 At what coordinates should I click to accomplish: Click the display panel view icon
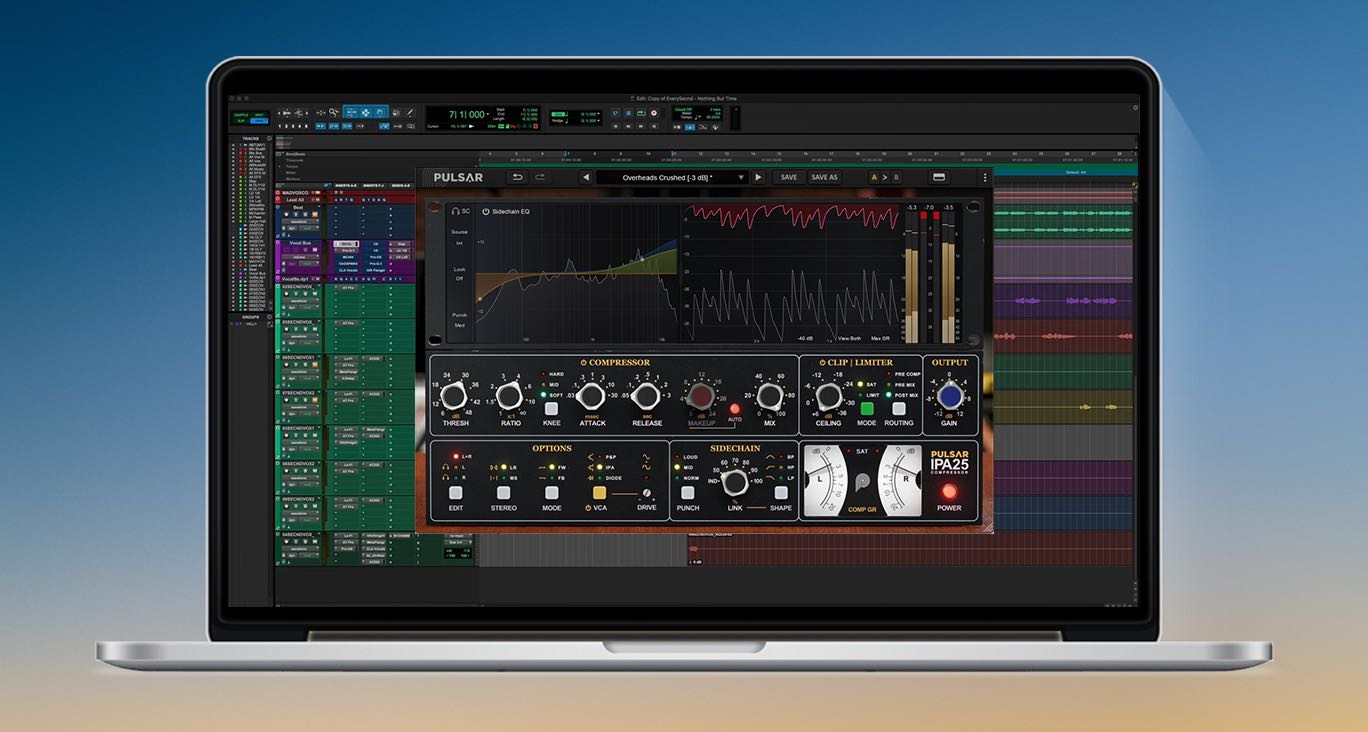point(939,177)
